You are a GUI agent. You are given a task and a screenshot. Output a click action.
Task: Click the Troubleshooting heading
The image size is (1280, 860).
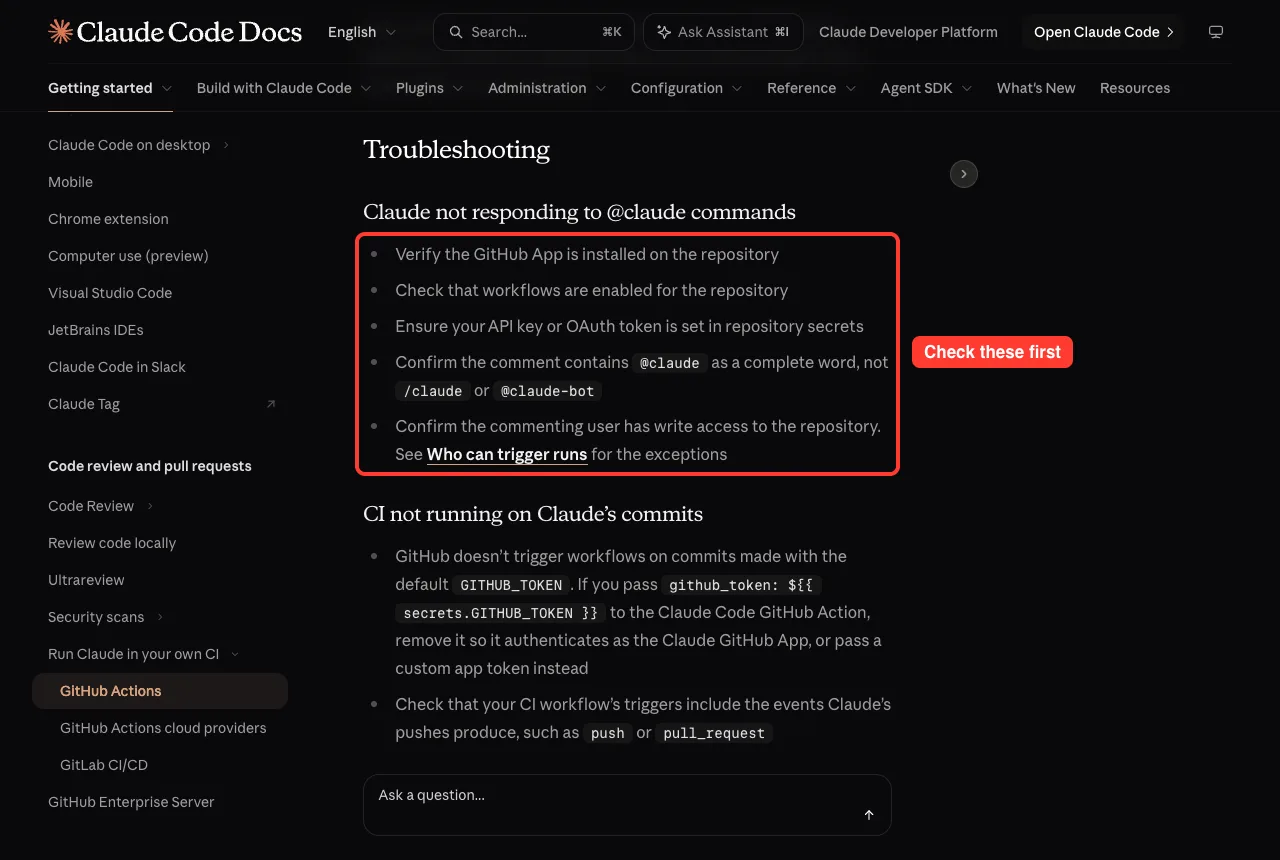pos(456,150)
